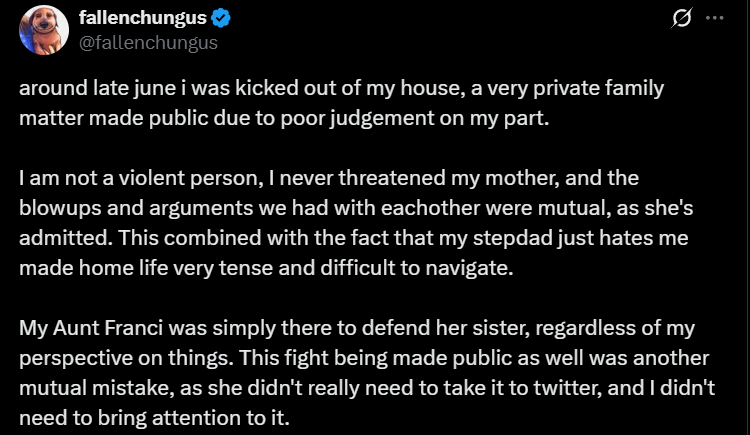Open the @fallenchungus handle link

click(x=147, y=43)
